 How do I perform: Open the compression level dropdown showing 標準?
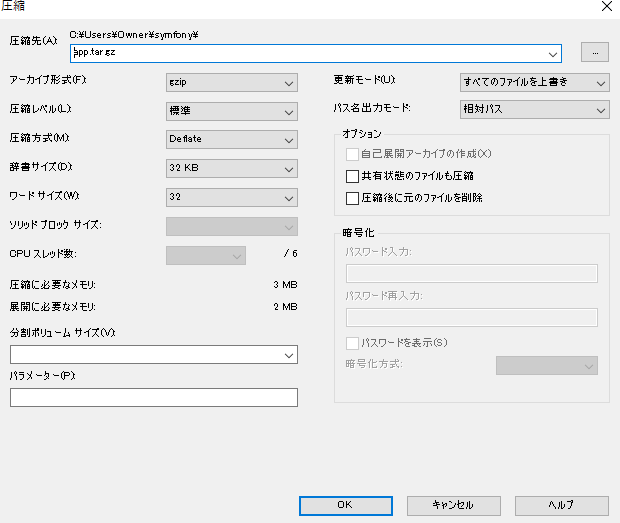[232, 111]
